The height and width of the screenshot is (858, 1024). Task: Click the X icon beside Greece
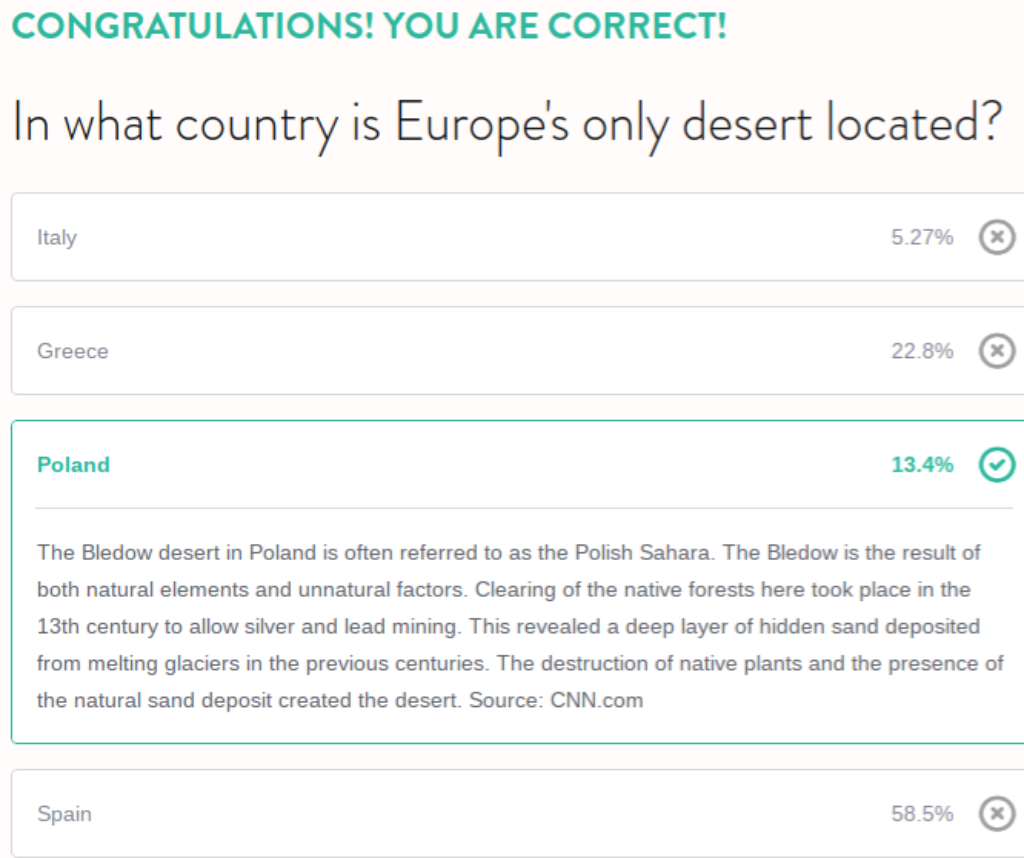pos(996,351)
